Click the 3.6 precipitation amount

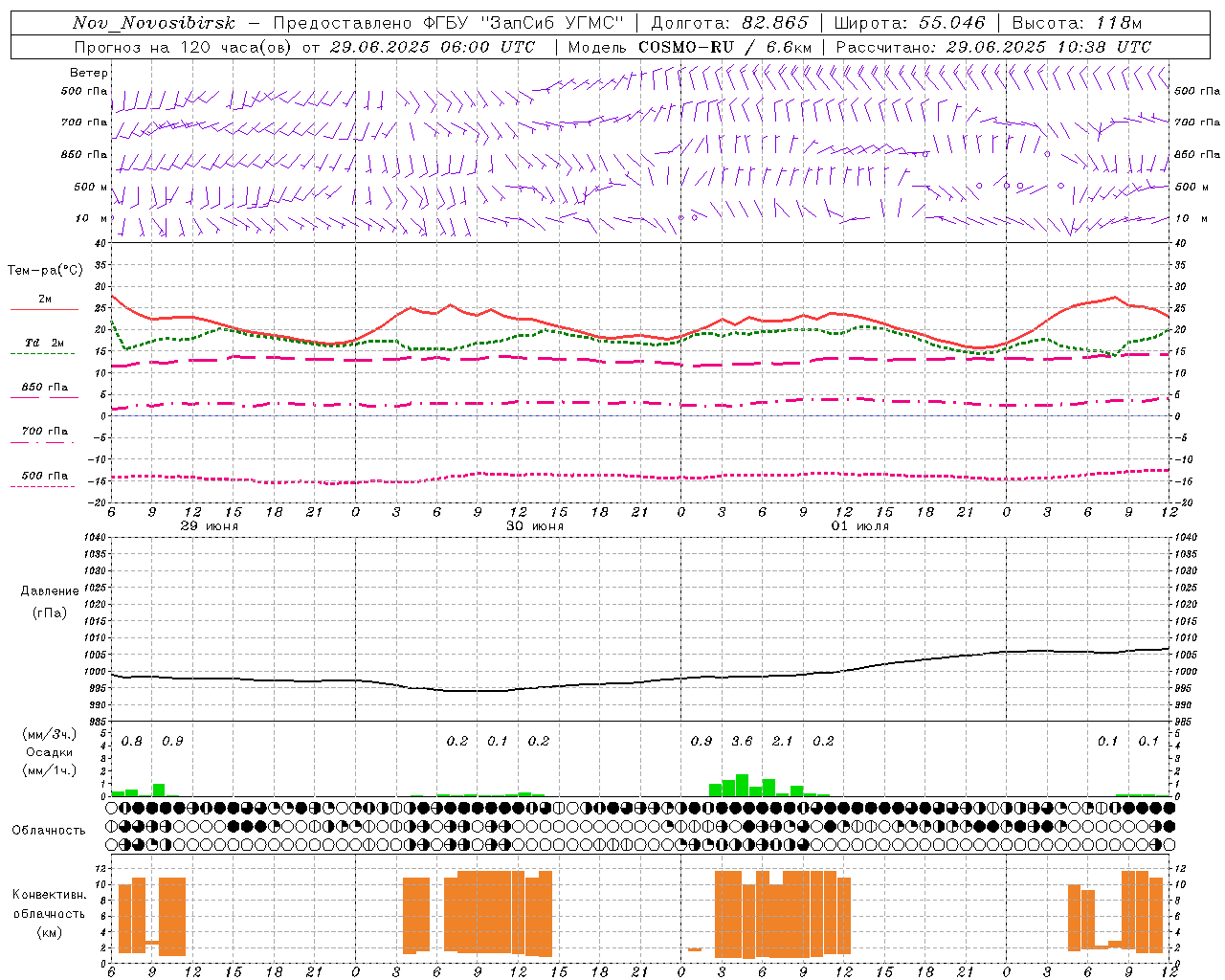[x=742, y=741]
